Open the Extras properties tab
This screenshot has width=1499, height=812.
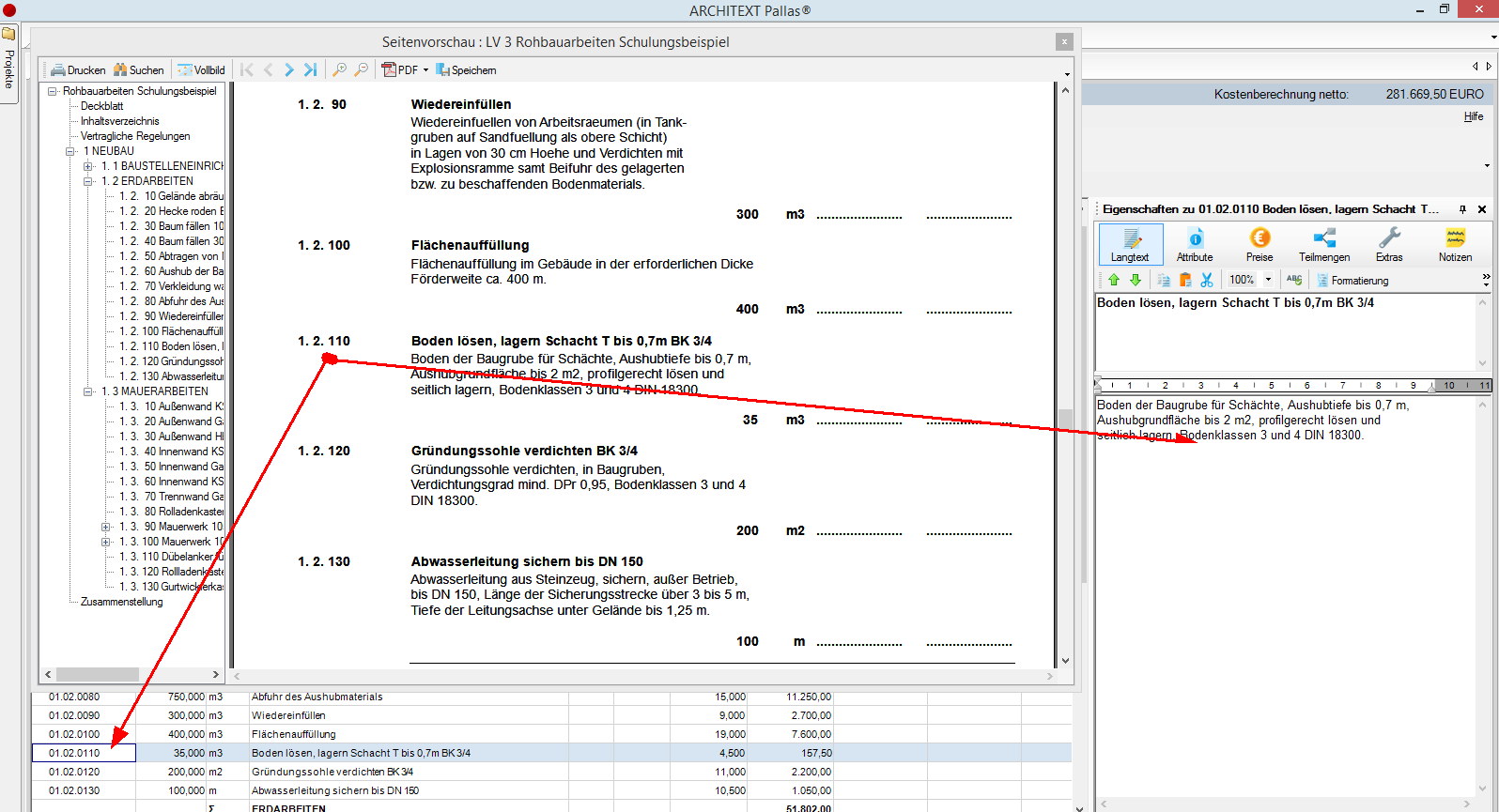[x=1389, y=244]
